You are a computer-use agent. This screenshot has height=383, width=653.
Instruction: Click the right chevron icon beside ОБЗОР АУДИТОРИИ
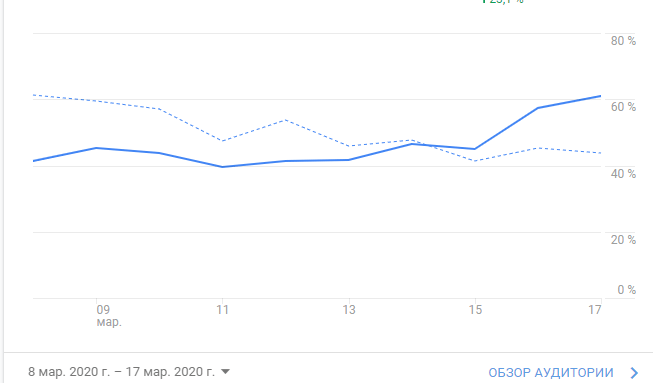pyautogui.click(x=634, y=373)
